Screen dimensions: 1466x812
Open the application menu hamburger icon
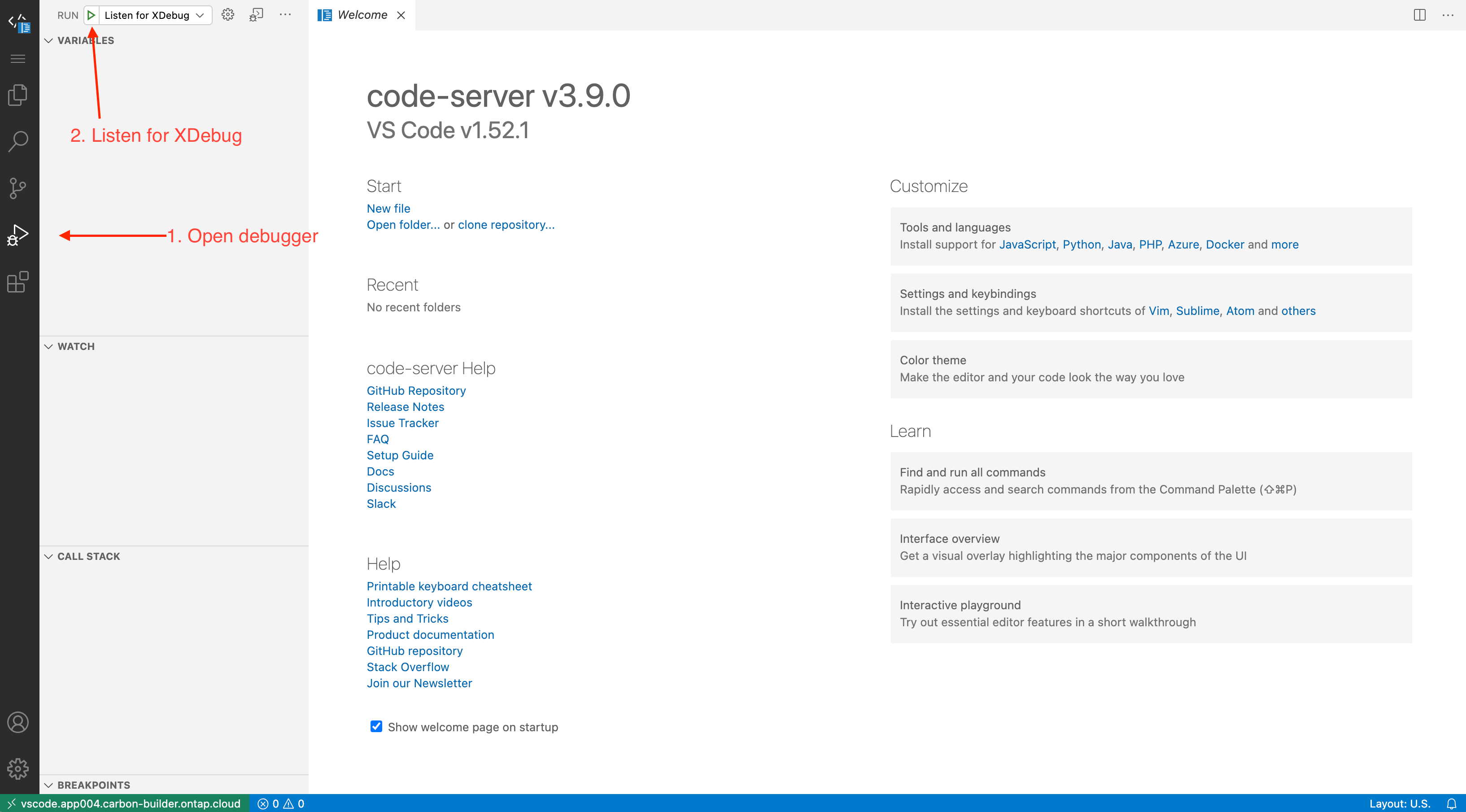(18, 59)
